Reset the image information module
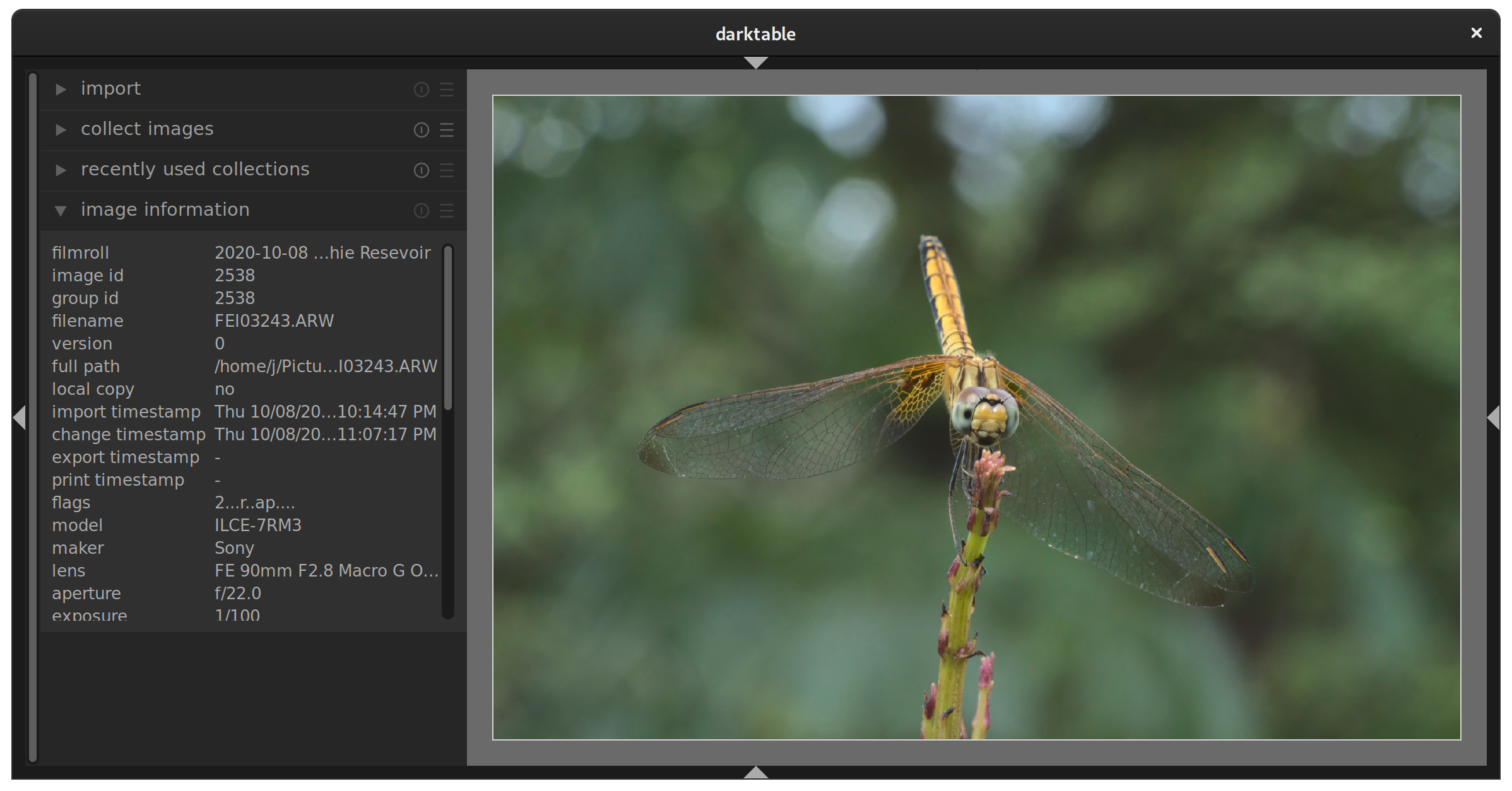This screenshot has height=791, width=1512. (421, 211)
